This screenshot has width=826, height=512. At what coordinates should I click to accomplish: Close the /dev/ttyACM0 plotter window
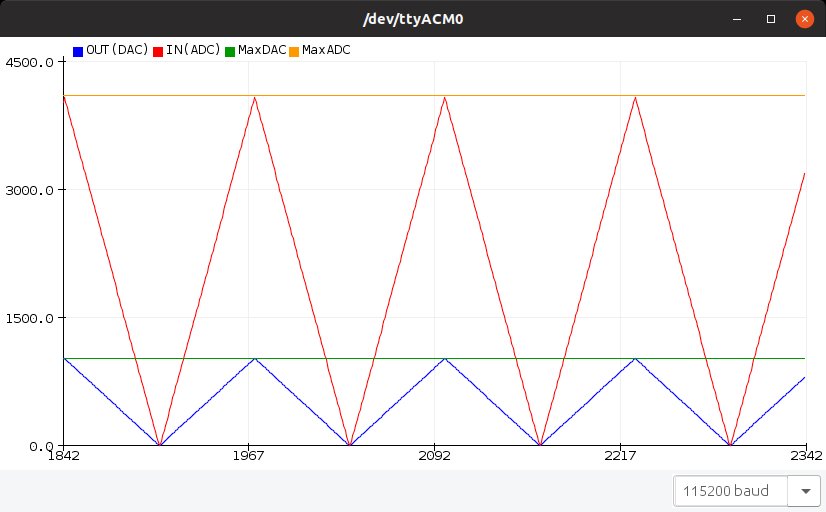point(803,18)
